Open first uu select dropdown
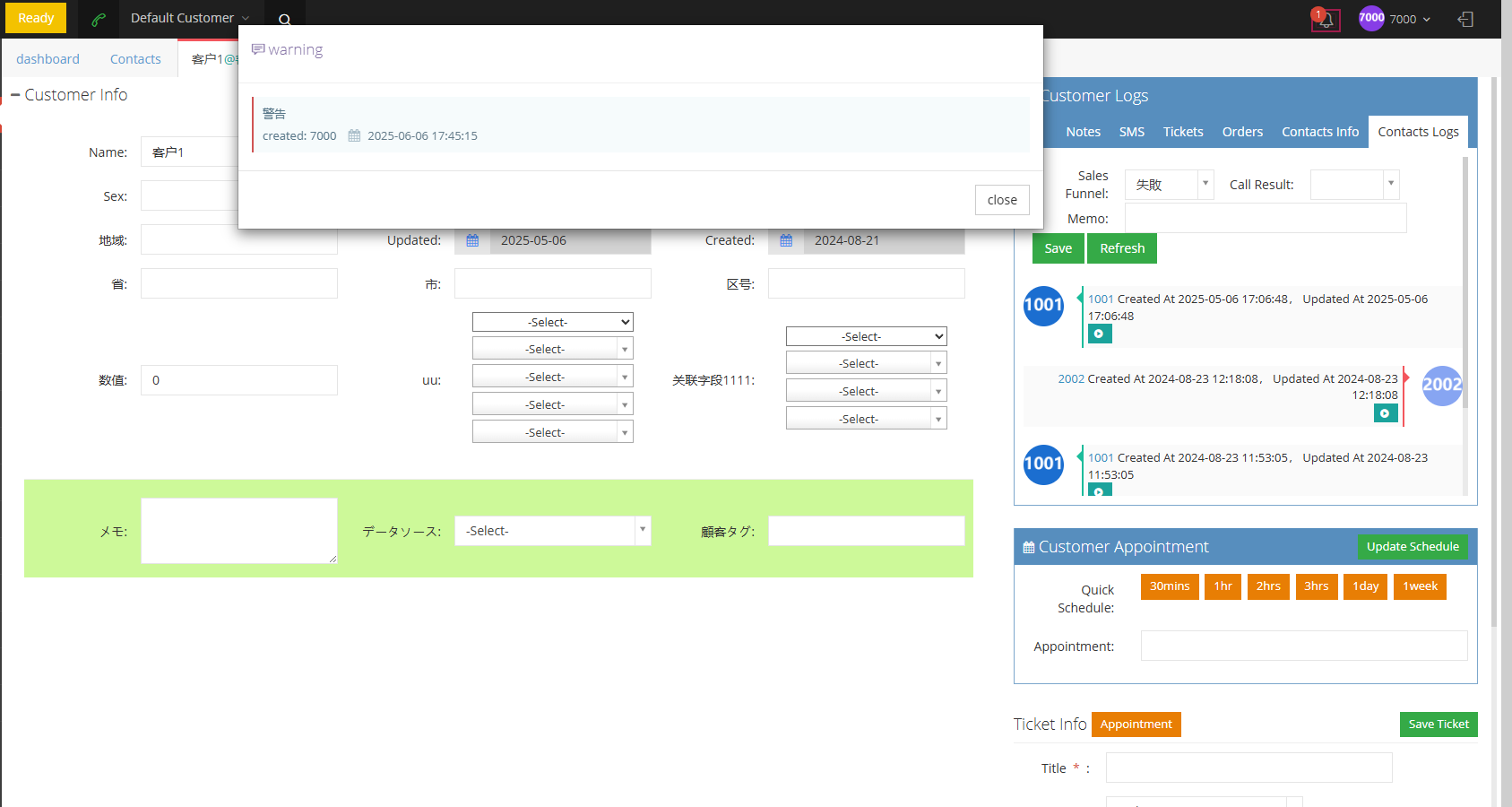The height and width of the screenshot is (807, 1512). coord(553,322)
